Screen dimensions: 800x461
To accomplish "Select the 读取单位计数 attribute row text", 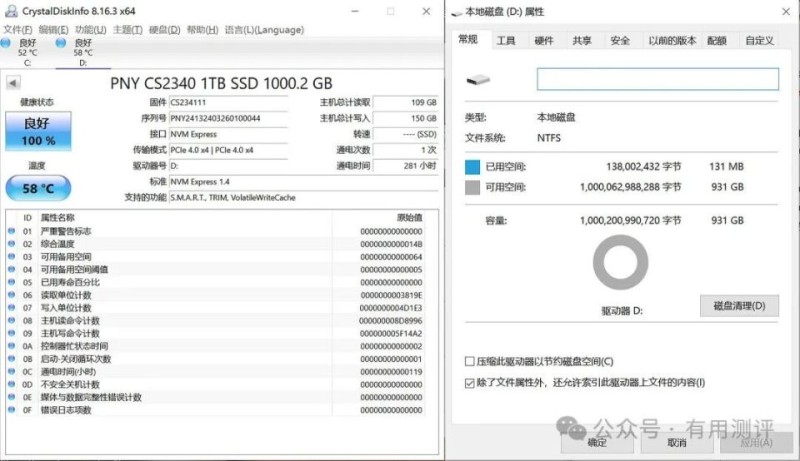I will [x=66, y=295].
